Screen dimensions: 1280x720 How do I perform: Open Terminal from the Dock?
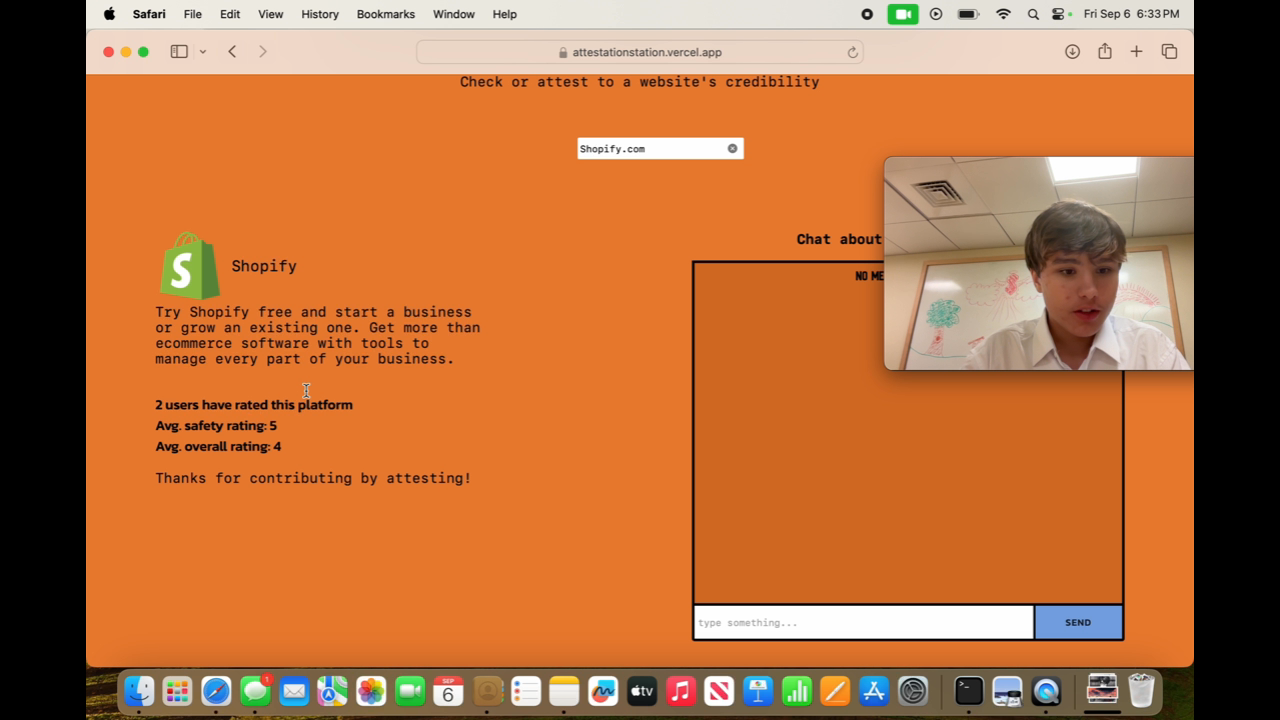(968, 691)
